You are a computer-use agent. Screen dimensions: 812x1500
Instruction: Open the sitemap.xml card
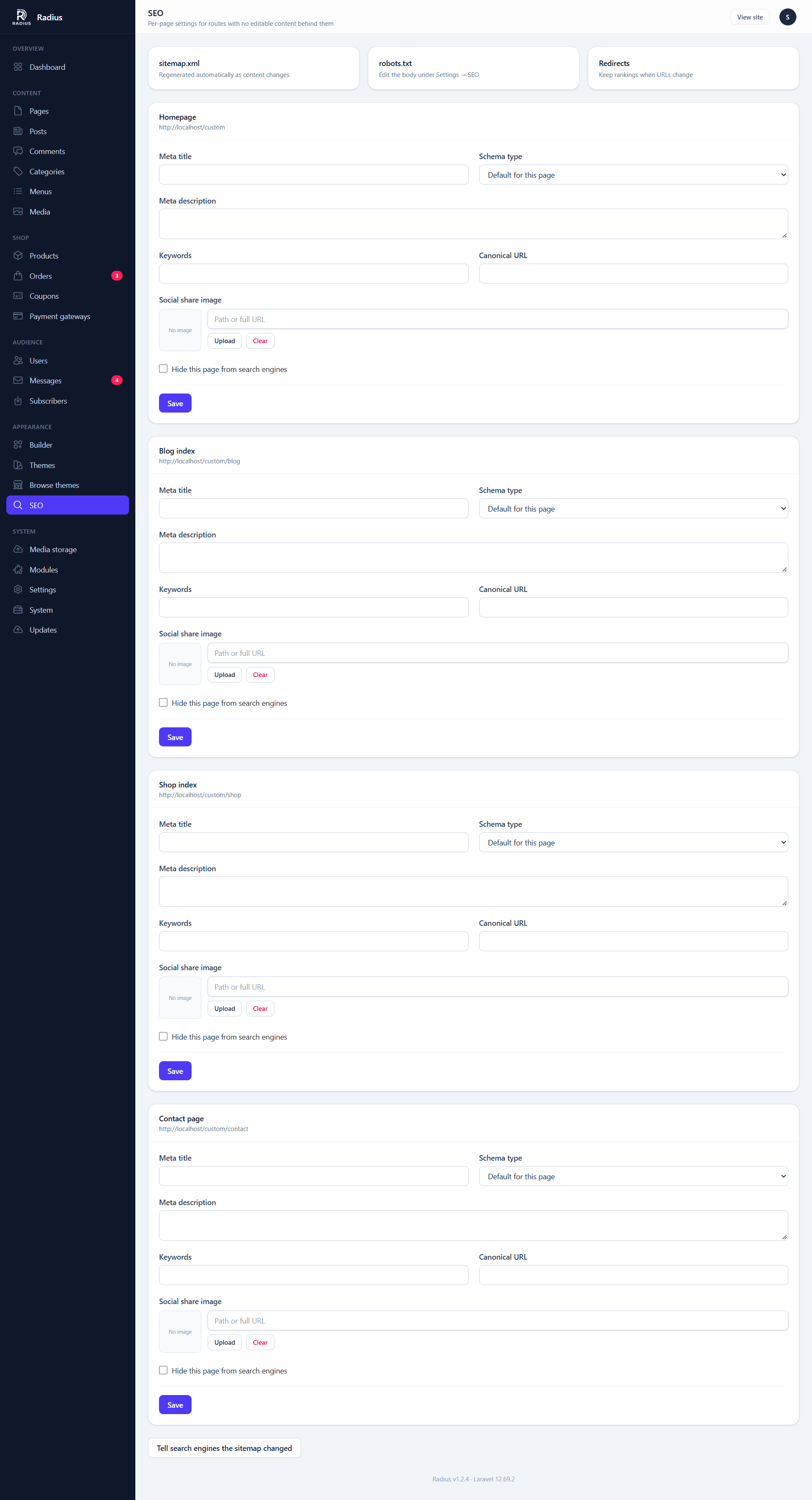254,68
